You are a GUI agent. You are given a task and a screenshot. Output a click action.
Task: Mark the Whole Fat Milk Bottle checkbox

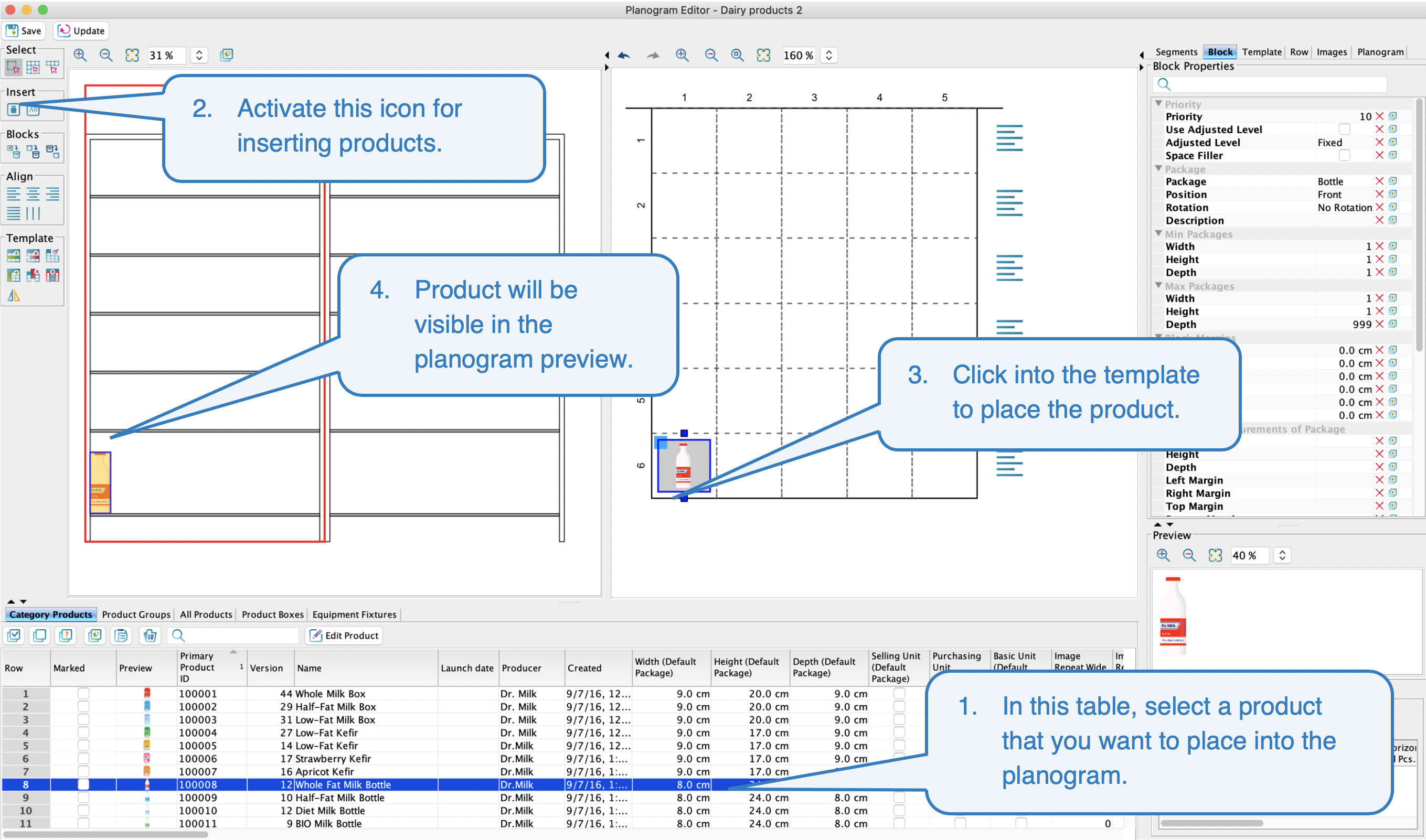[x=83, y=784]
